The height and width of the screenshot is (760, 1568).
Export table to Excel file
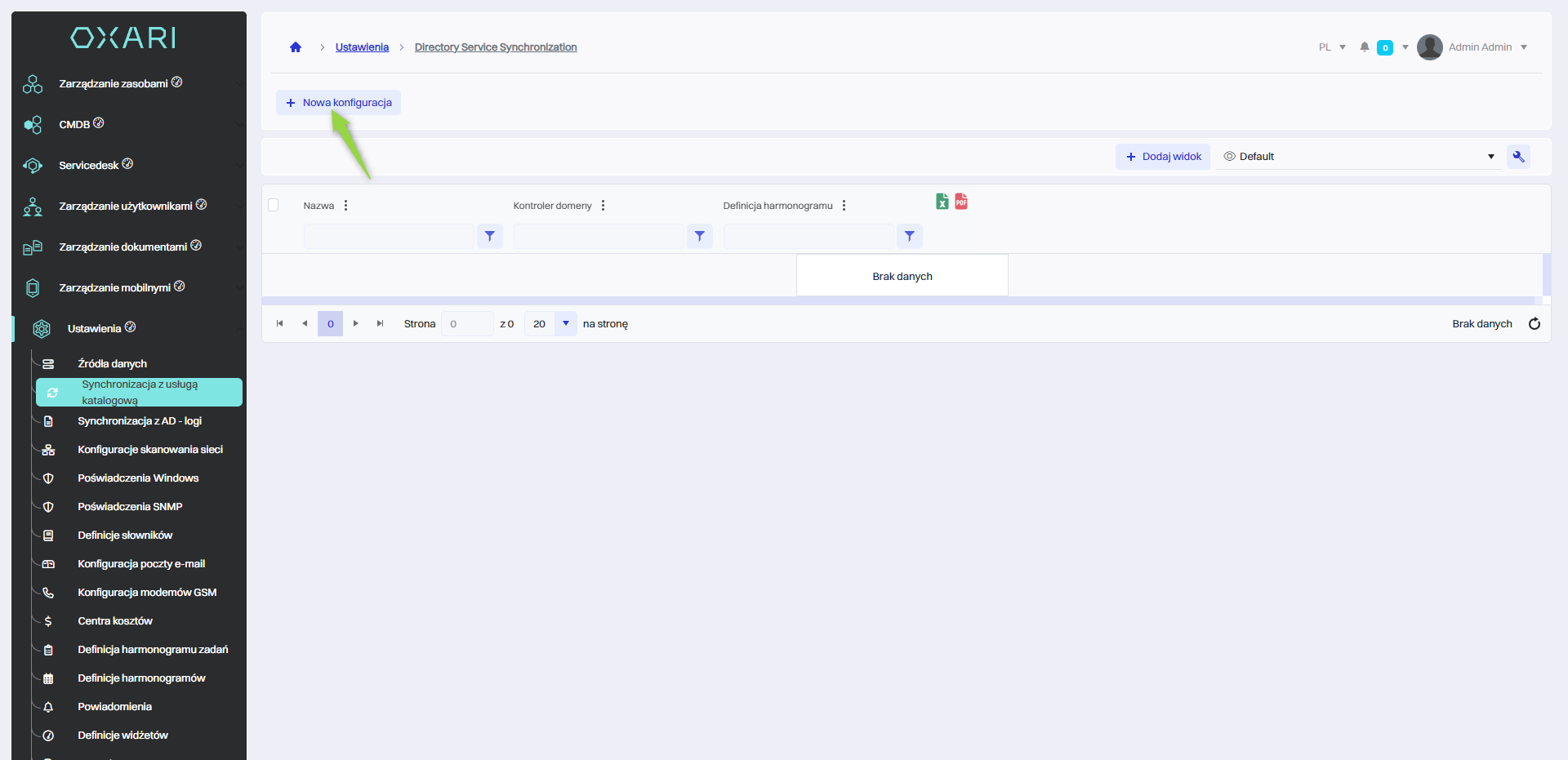click(x=942, y=202)
